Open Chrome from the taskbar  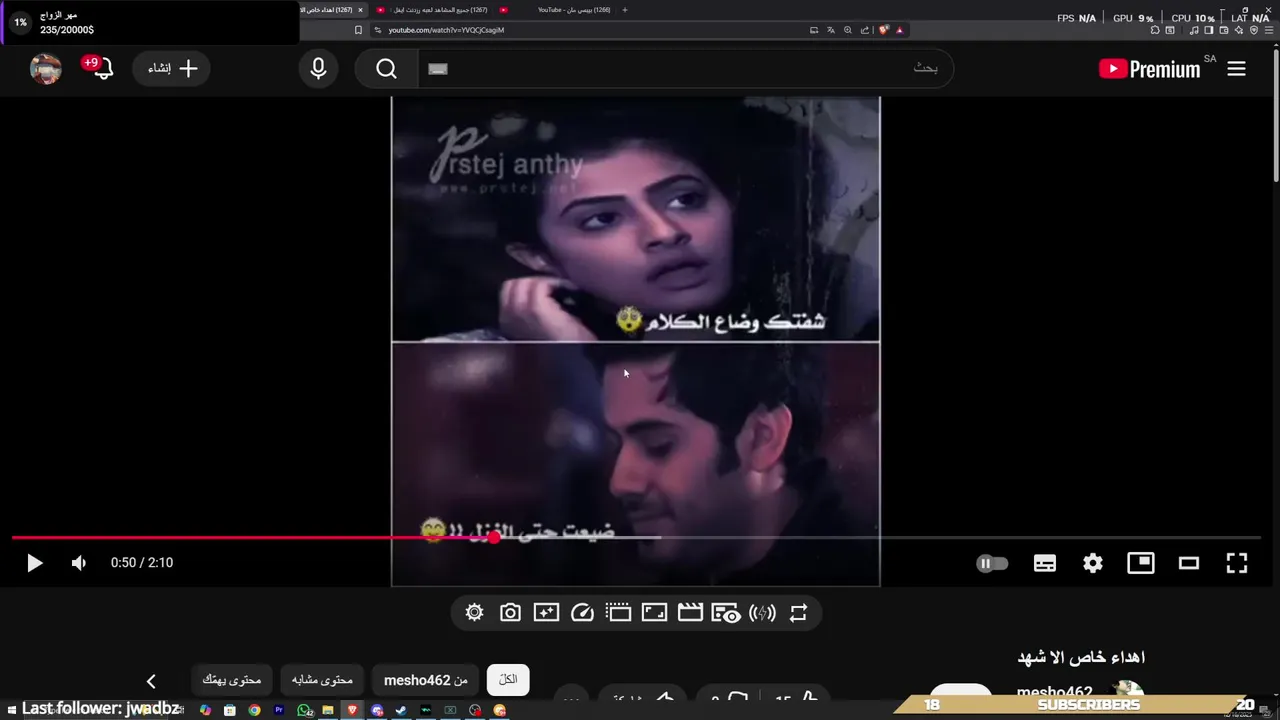pos(254,710)
